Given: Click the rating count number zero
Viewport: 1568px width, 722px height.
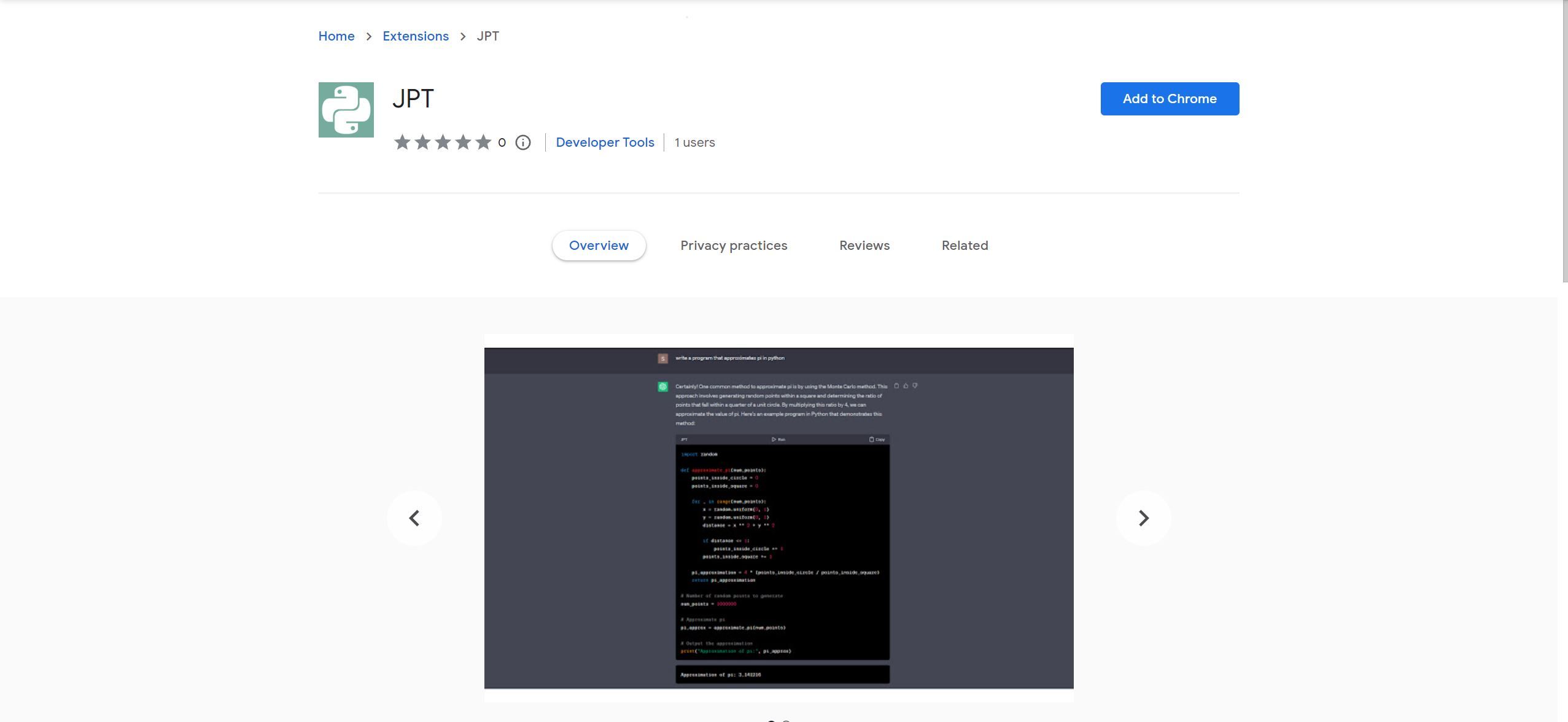Looking at the screenshot, I should tap(502, 142).
